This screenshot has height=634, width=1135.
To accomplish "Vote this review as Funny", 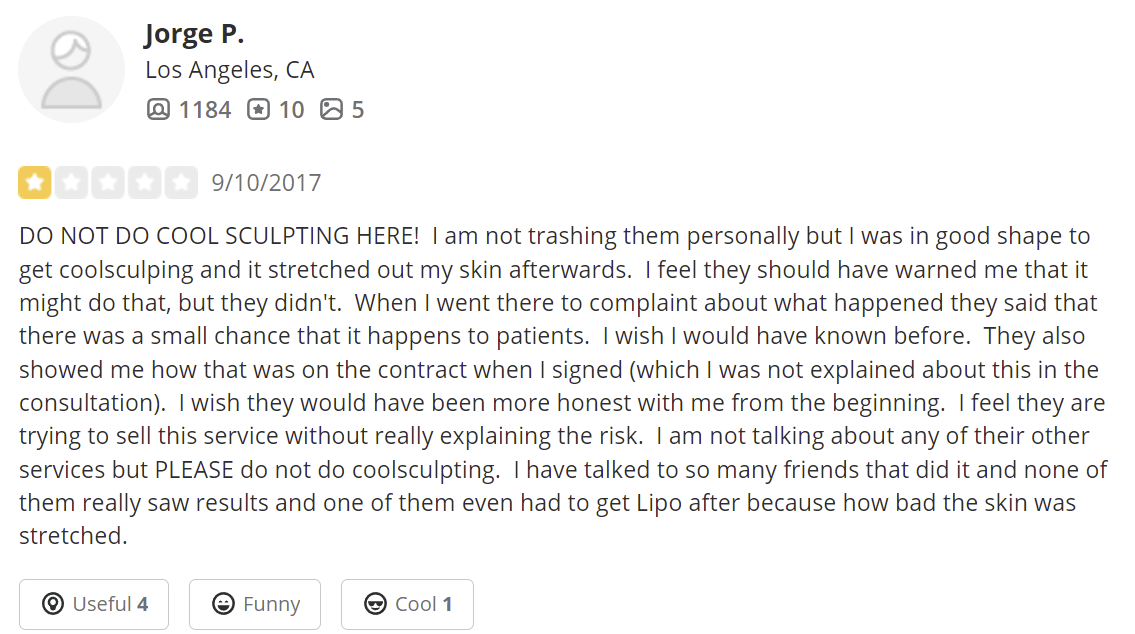I will click(255, 604).
